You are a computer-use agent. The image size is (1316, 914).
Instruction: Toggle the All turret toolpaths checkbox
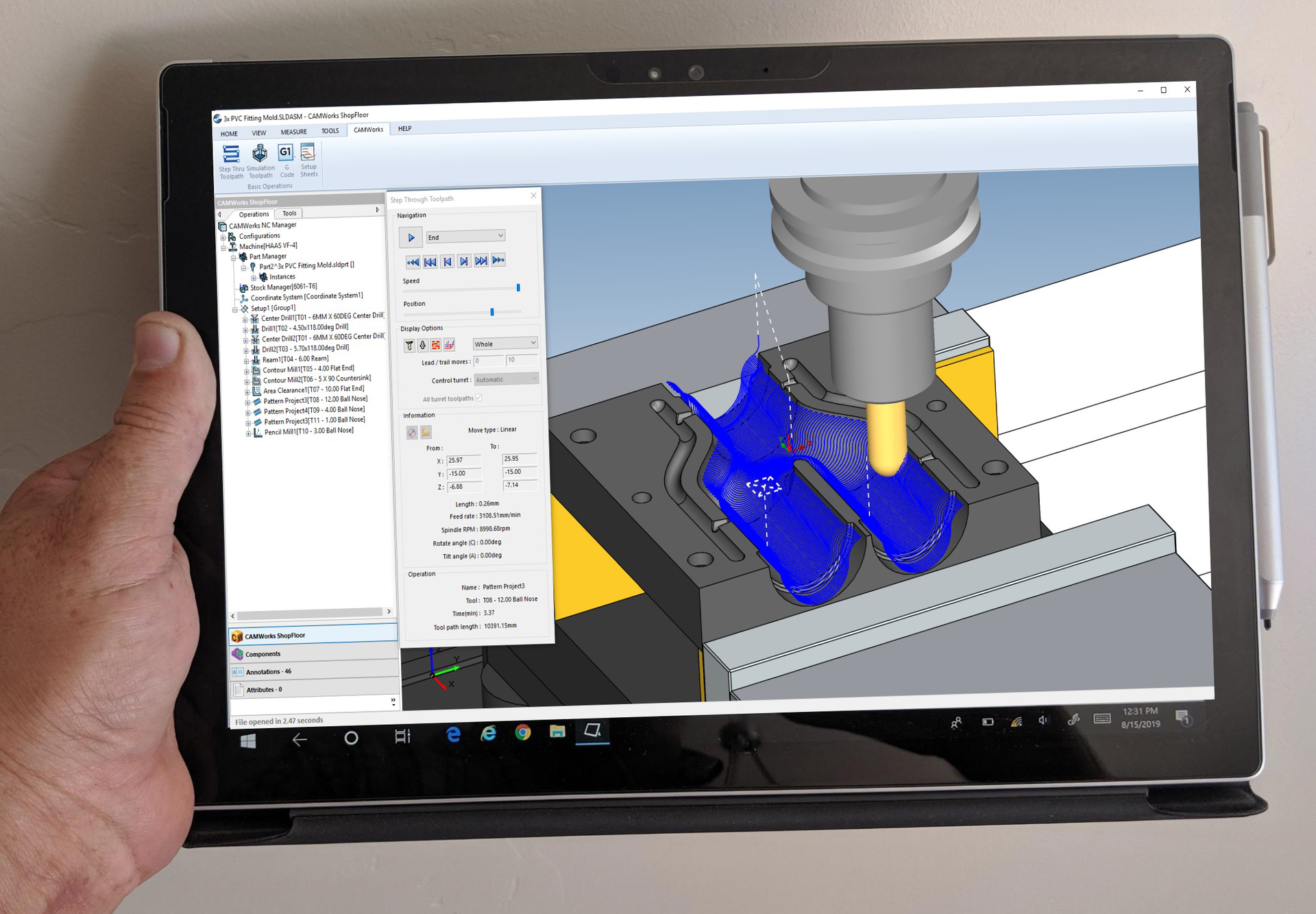[478, 398]
